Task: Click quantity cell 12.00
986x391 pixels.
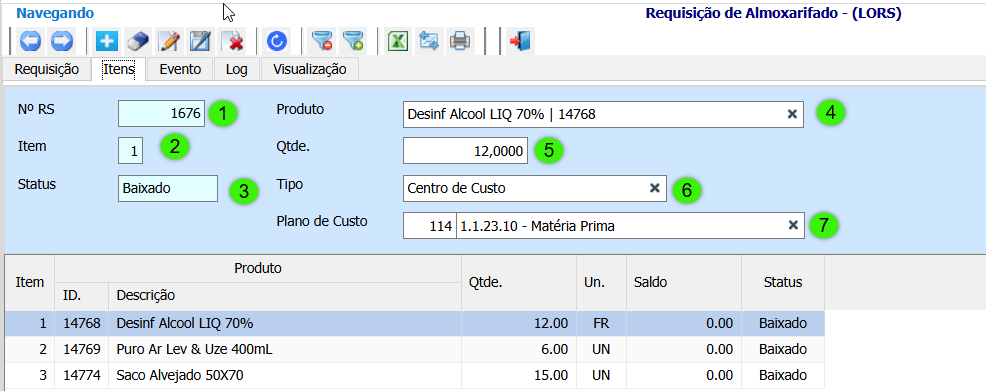Action: [x=519, y=323]
